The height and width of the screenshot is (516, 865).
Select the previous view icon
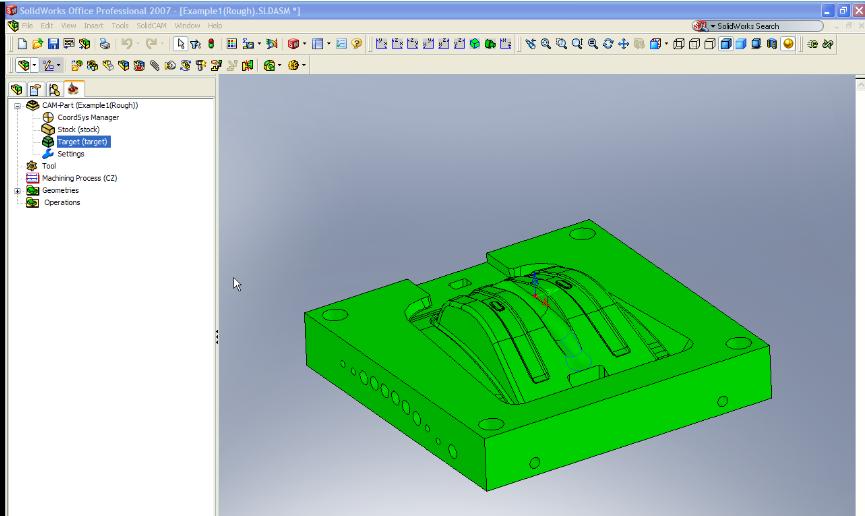click(530, 44)
